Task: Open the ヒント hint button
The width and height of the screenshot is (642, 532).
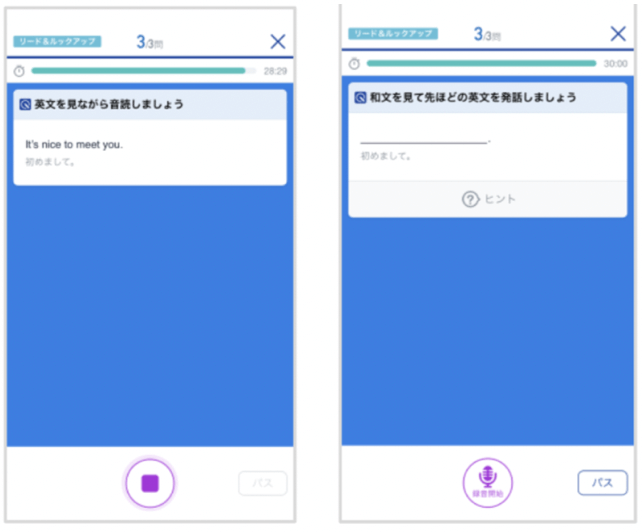Action: [488, 199]
